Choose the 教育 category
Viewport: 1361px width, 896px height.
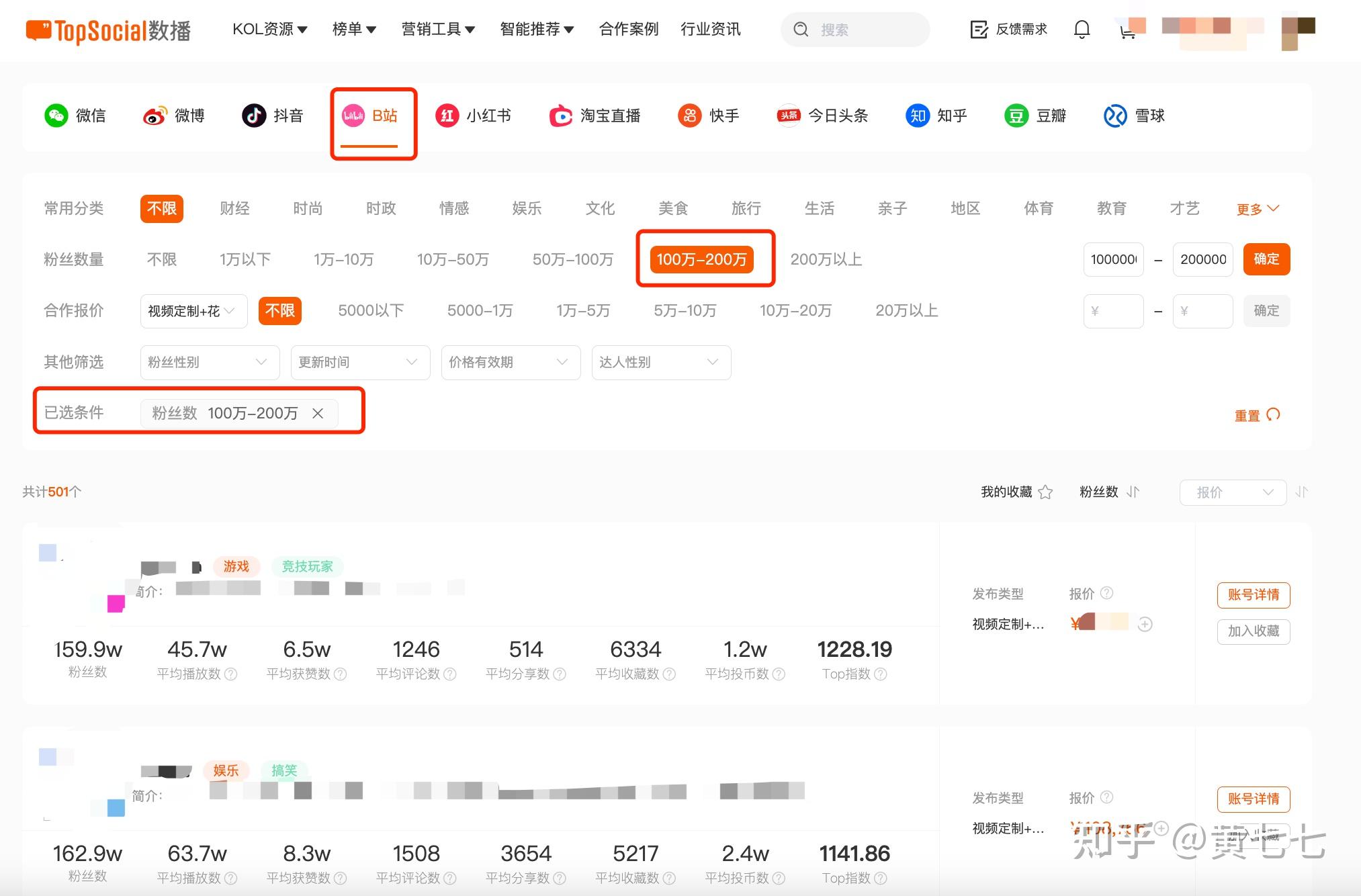(x=1112, y=208)
